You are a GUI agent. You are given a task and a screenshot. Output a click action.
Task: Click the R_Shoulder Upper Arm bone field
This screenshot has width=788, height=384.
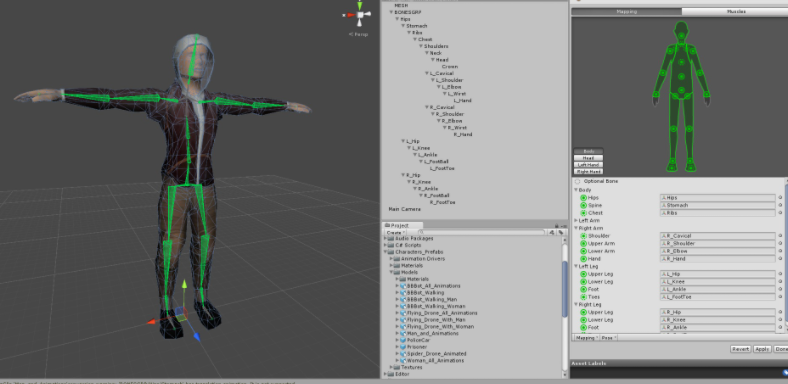(718, 243)
